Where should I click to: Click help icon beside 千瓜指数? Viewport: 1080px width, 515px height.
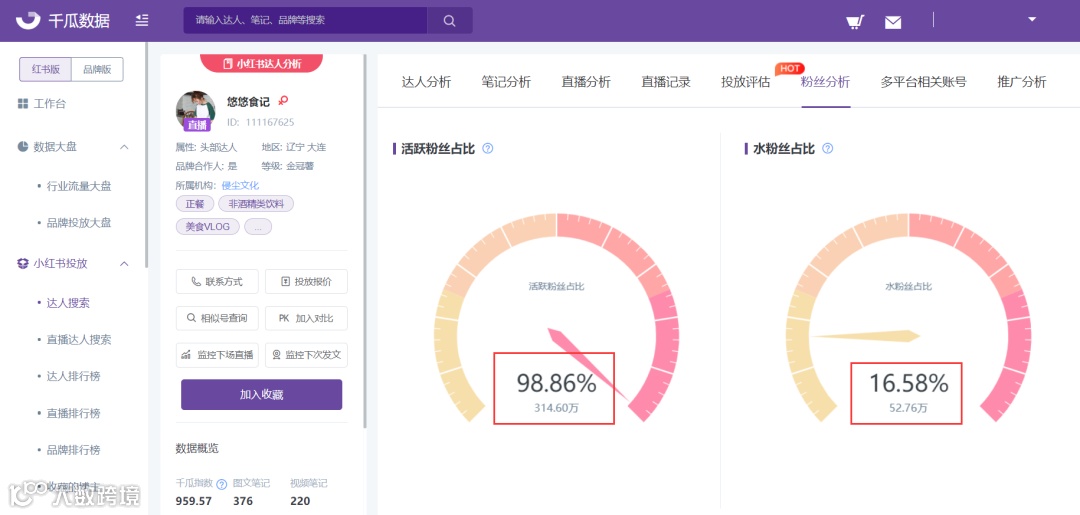point(222,484)
